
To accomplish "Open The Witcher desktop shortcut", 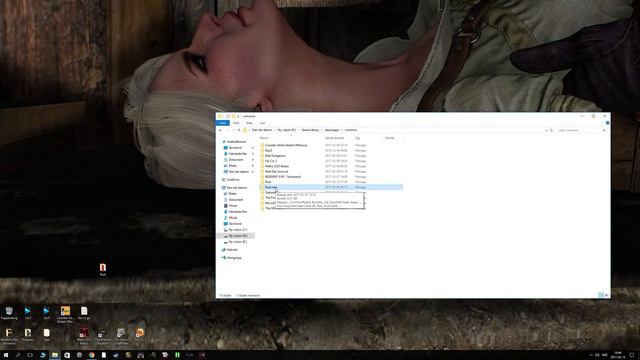I will (102, 336).
